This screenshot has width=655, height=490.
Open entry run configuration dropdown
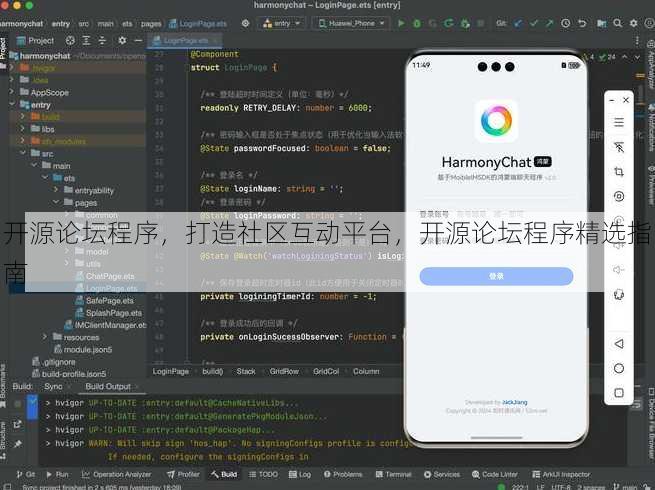[x=282, y=23]
